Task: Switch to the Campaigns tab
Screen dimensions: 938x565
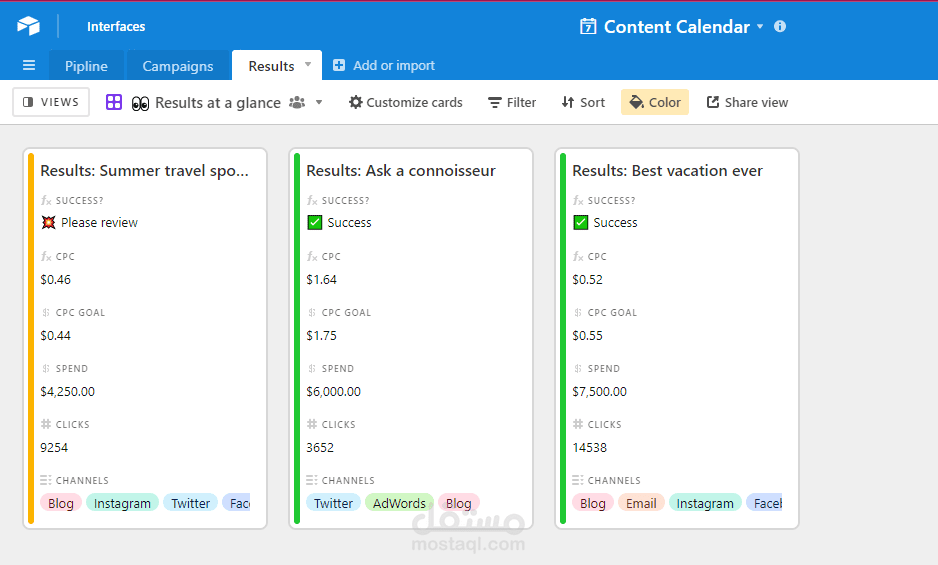Action: [178, 66]
